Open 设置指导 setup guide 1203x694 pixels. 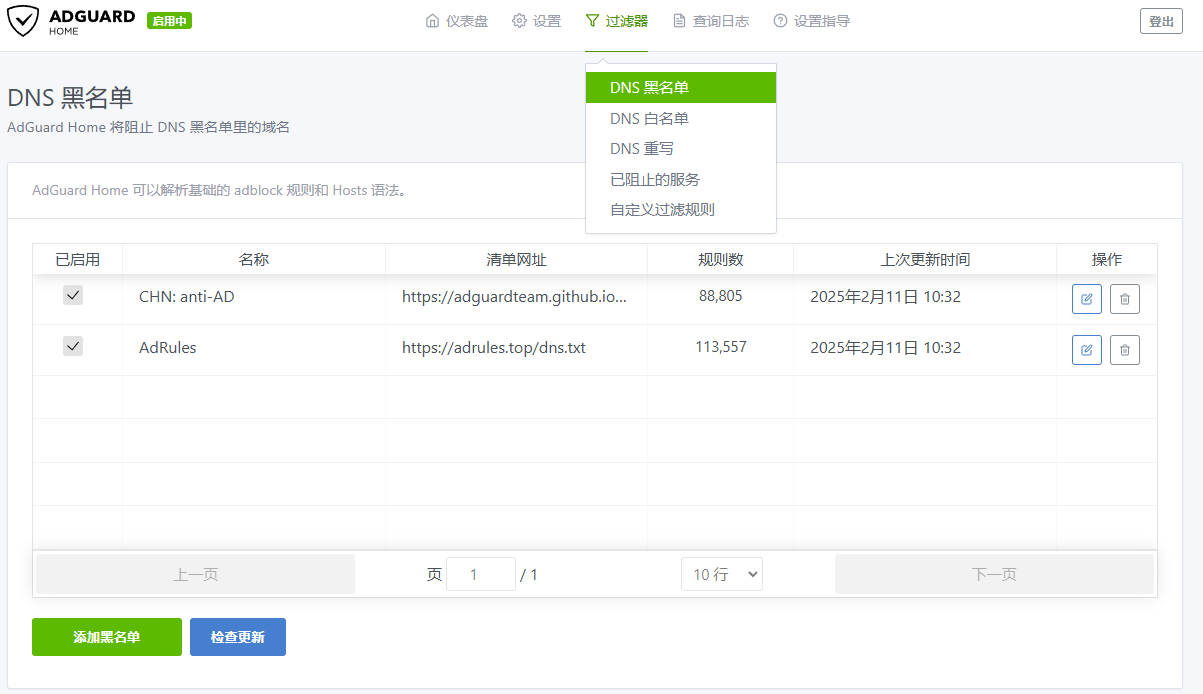pyautogui.click(x=812, y=21)
